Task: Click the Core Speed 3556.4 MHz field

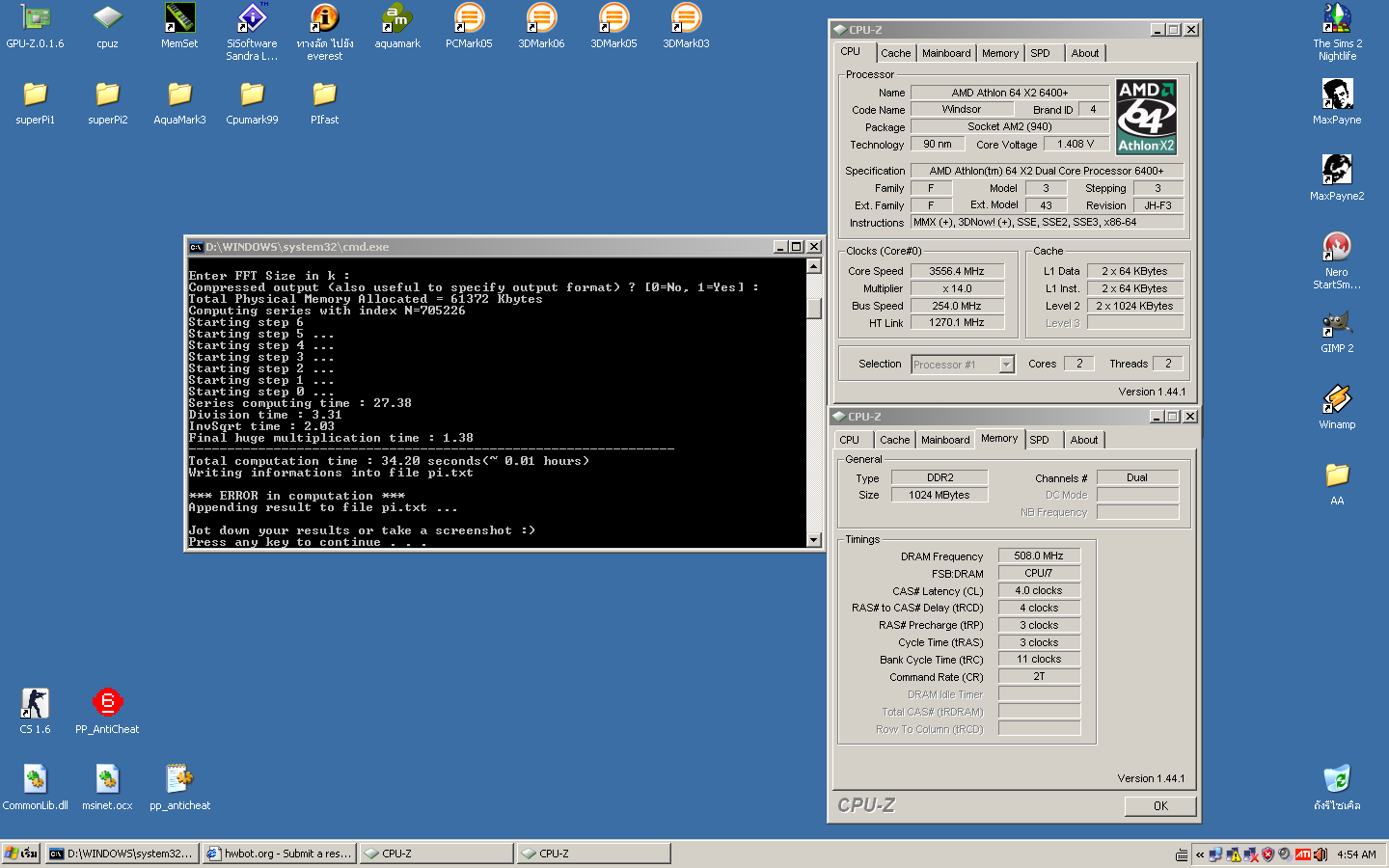Action: point(957,272)
